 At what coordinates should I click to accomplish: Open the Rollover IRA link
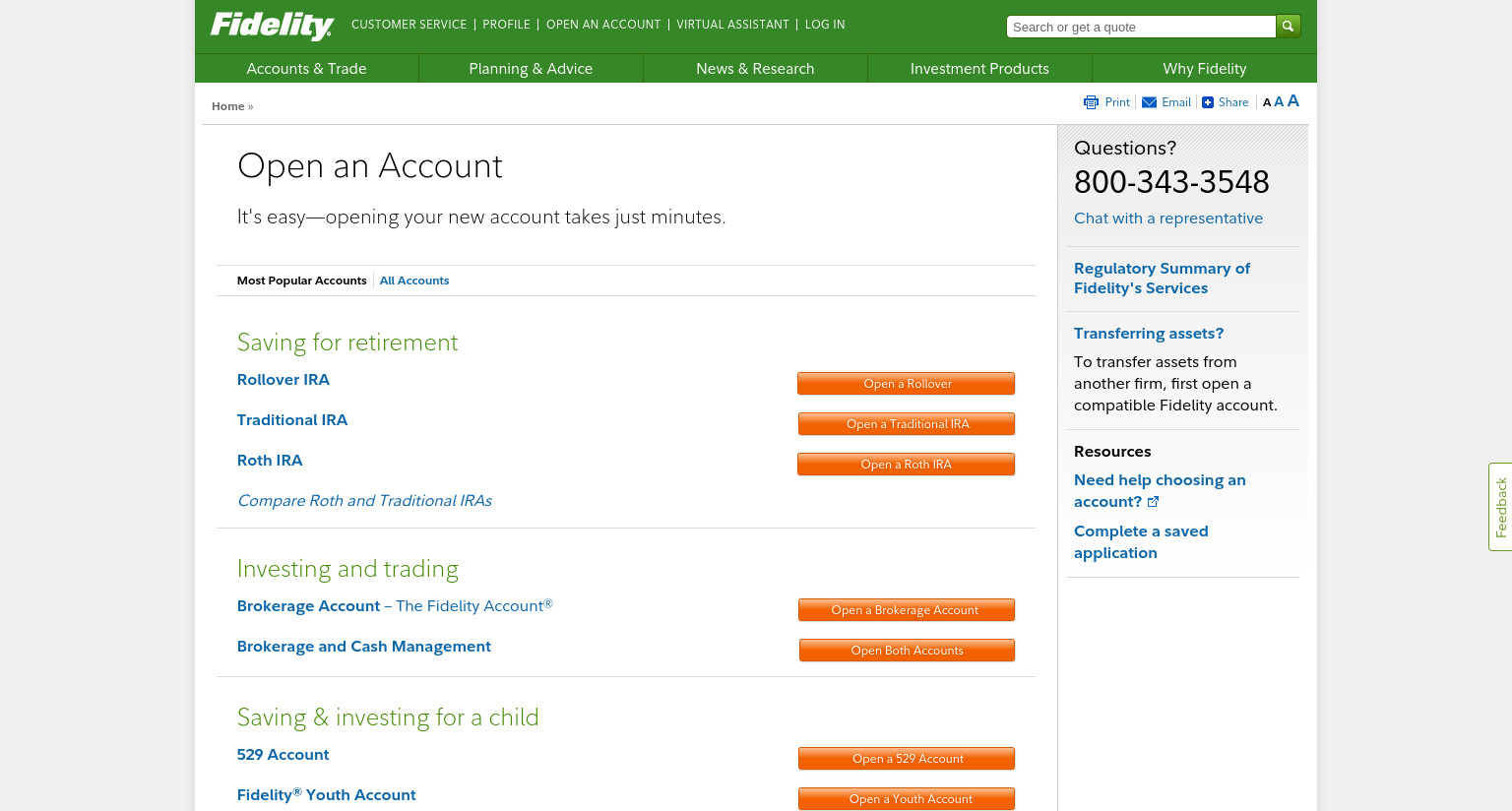pyautogui.click(x=283, y=380)
